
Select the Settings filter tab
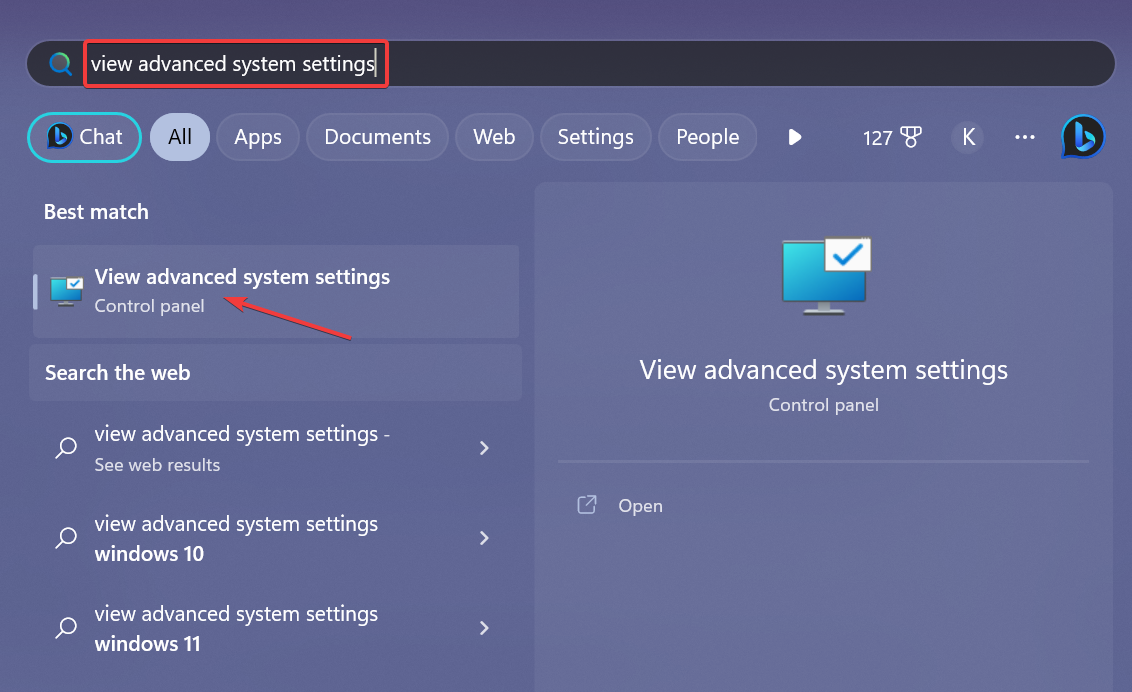(x=595, y=137)
